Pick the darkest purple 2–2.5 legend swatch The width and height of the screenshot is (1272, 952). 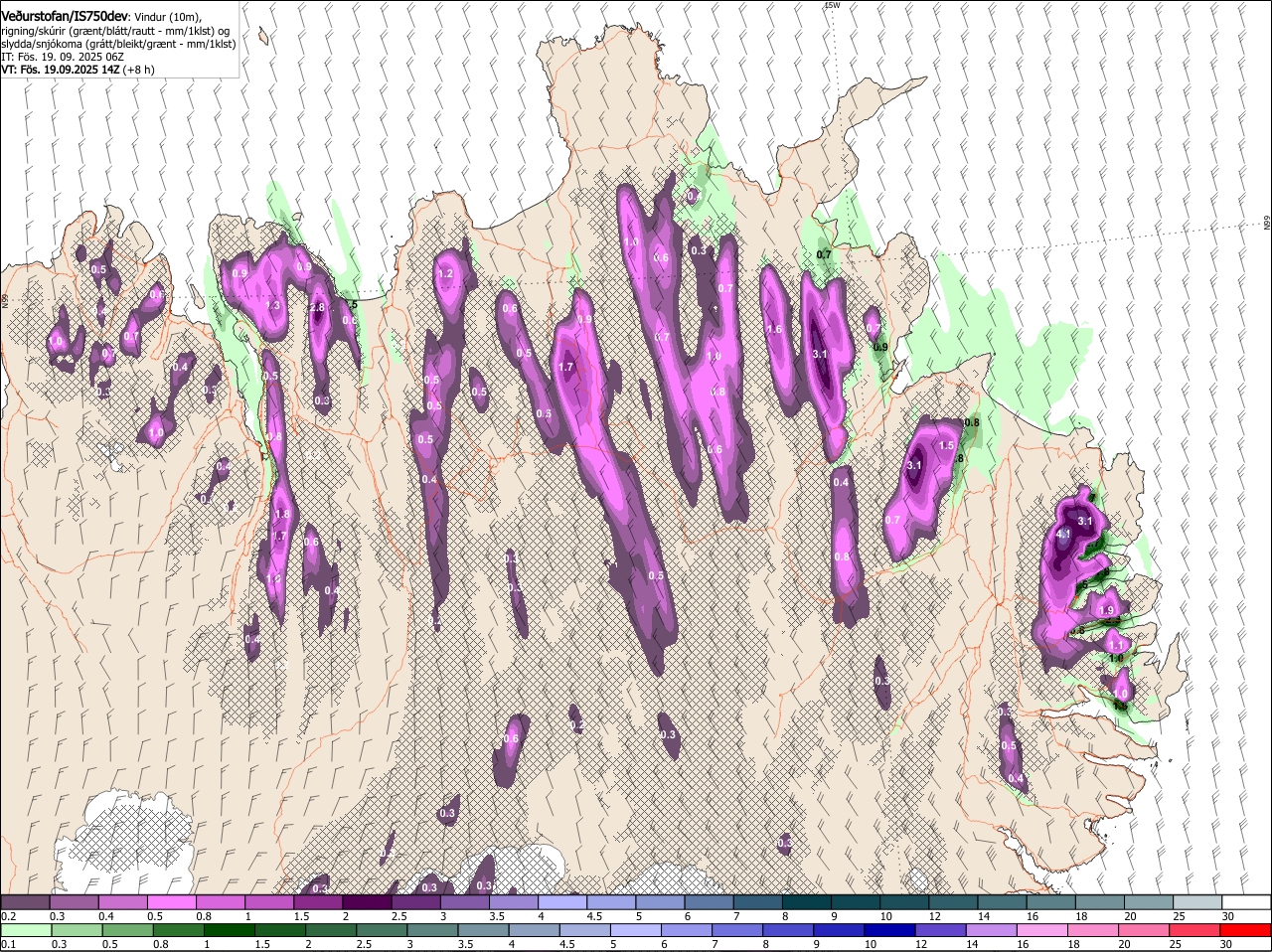click(x=368, y=902)
